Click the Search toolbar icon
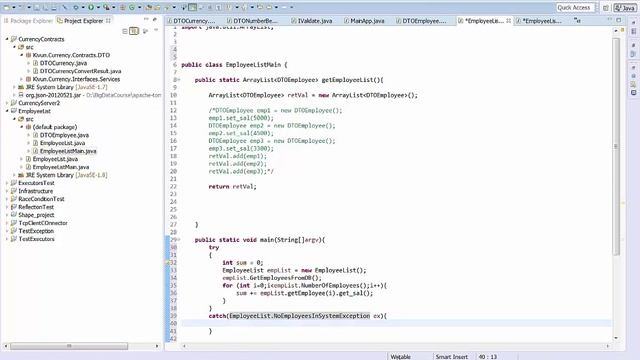Image resolution: width=640 pixels, height=360 pixels. (167, 7)
